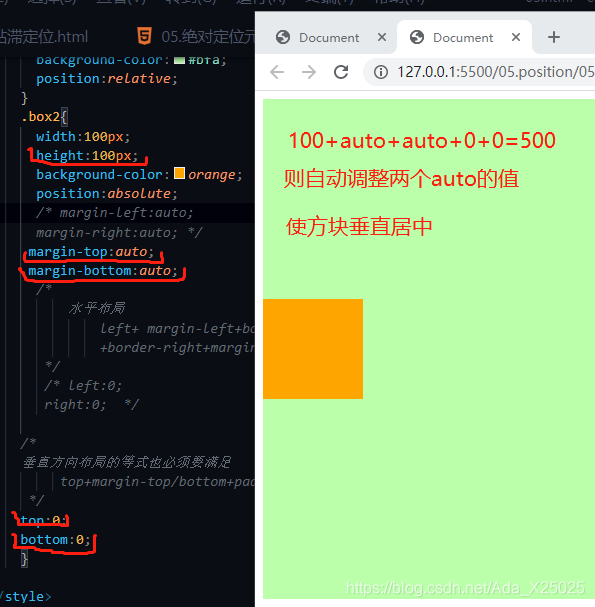The height and width of the screenshot is (607, 595).
Task: Click the commented margin-right:auto line
Action: click(x=119, y=233)
